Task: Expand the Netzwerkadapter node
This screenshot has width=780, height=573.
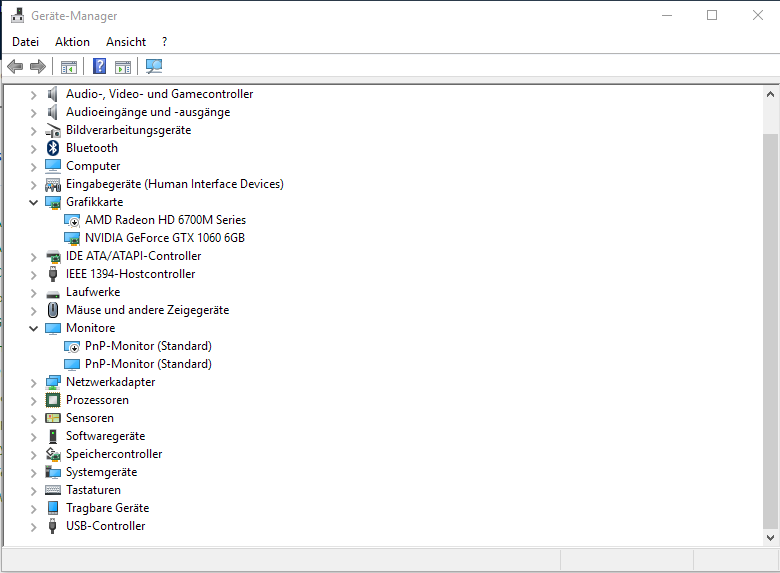Action: pos(33,383)
